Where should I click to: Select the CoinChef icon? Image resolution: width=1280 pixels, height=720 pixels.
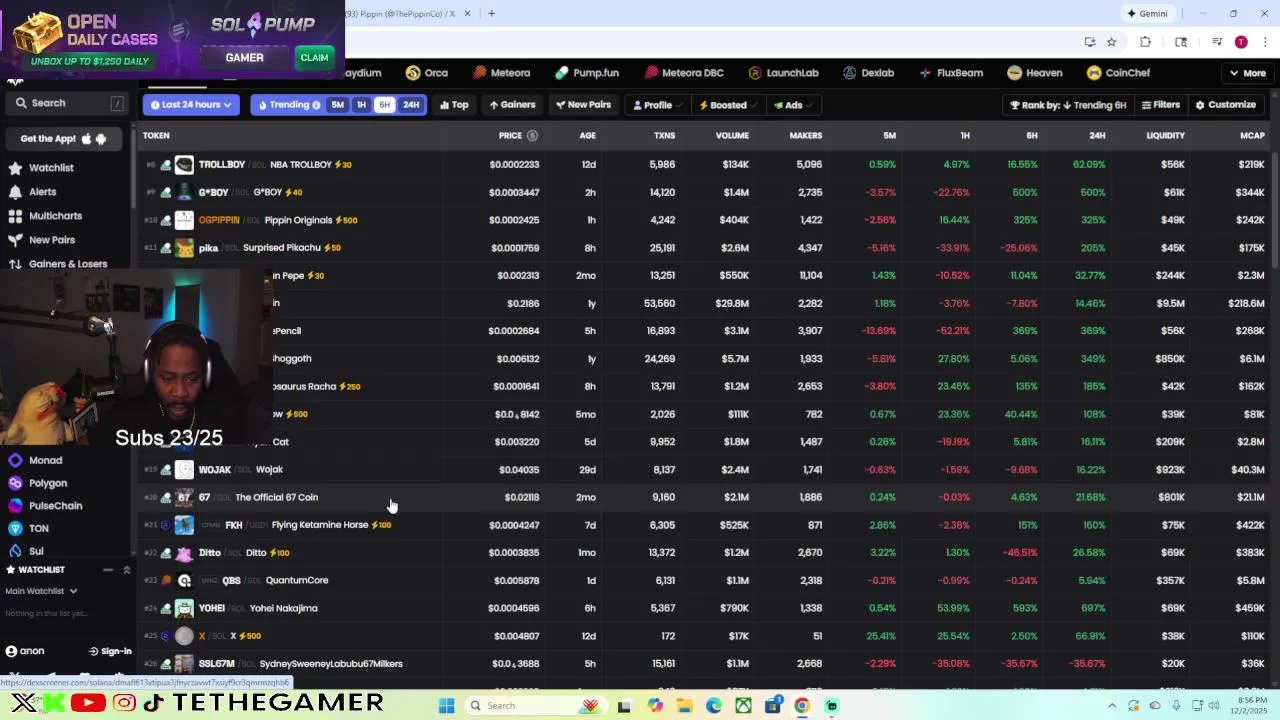[1094, 73]
